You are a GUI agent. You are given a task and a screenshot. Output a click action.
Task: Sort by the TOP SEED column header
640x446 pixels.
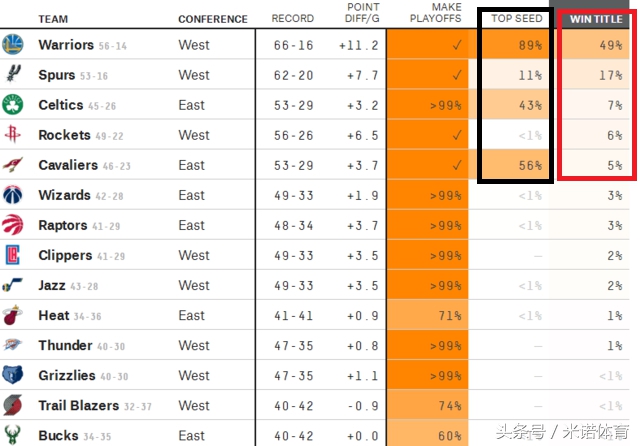point(516,19)
